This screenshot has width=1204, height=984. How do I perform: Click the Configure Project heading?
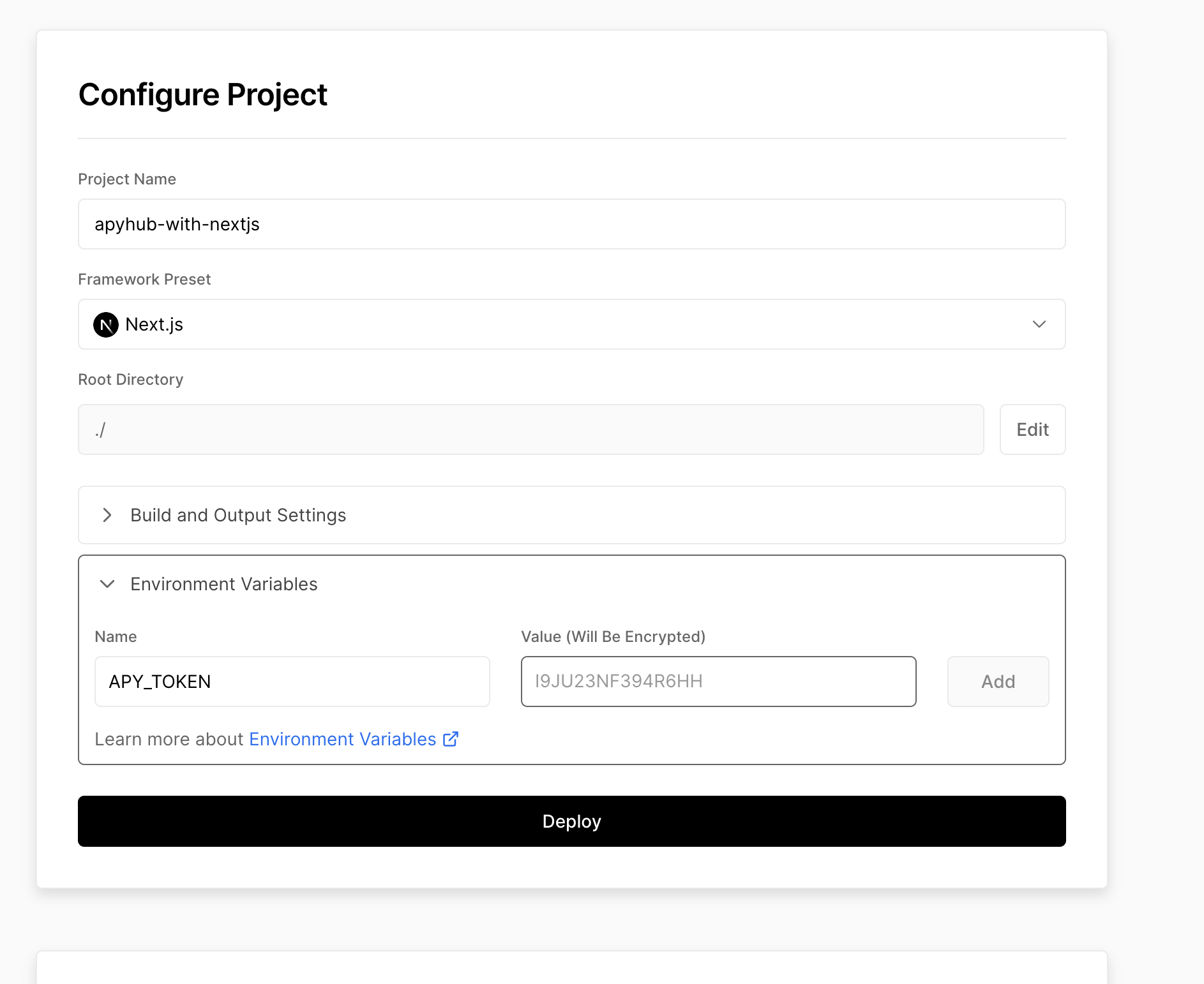pos(203,95)
